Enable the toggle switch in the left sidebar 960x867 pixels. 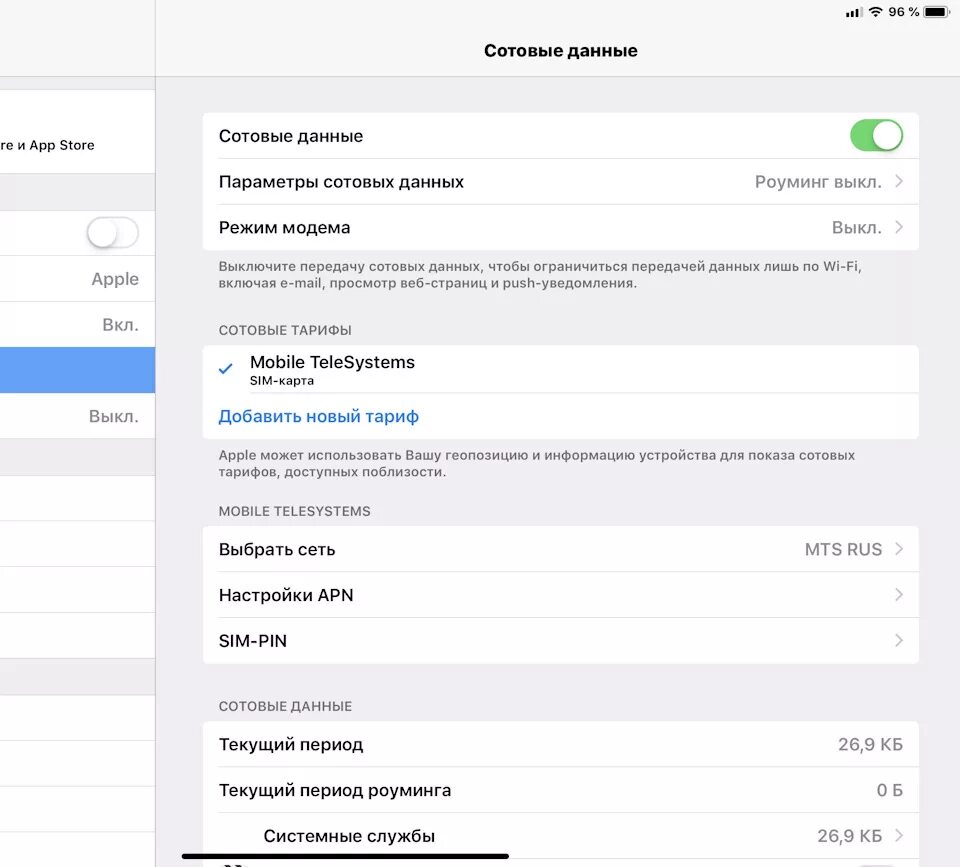tap(112, 232)
